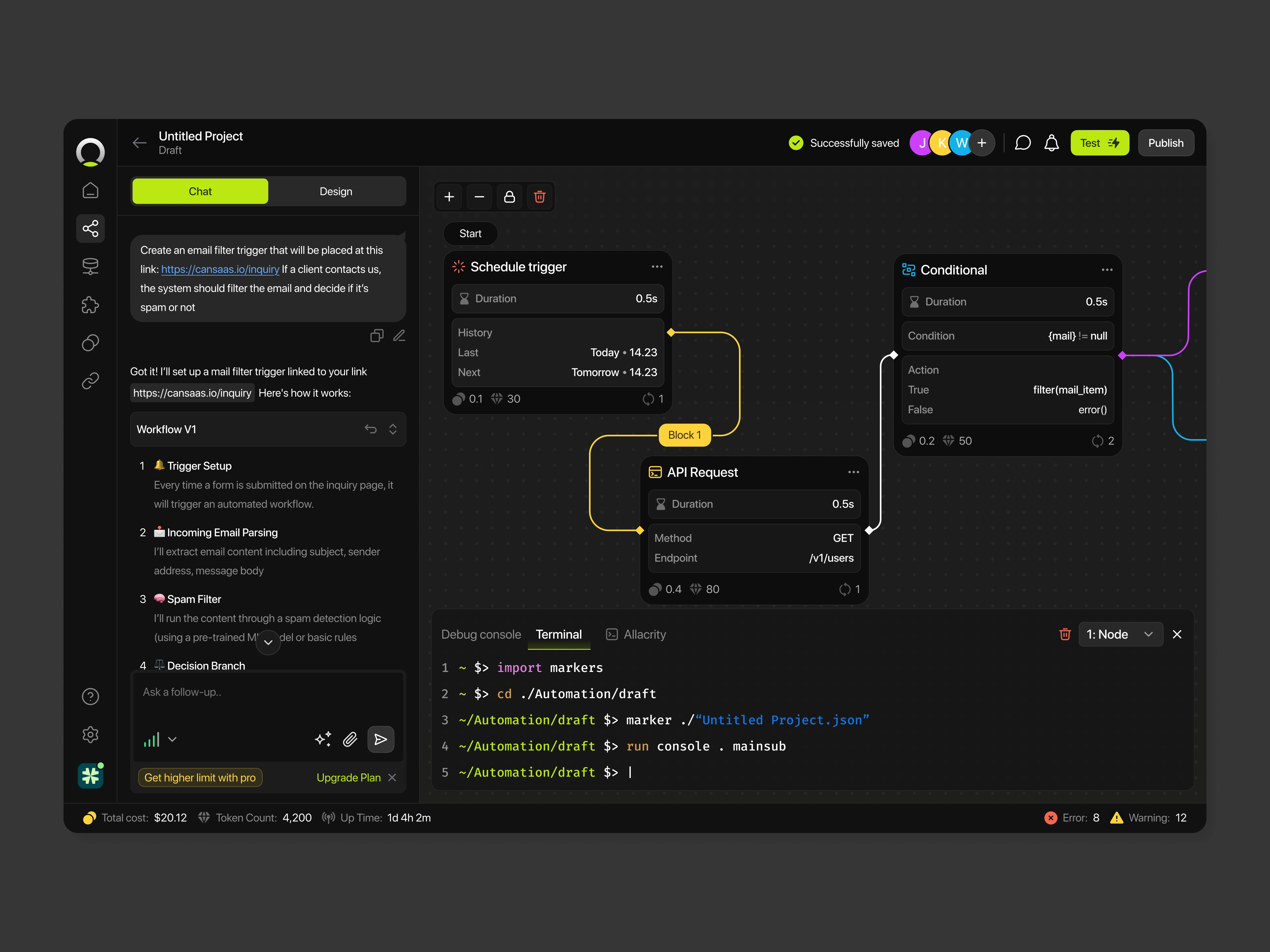Click the Publish button
Image resolution: width=1270 pixels, height=952 pixels.
click(1165, 143)
